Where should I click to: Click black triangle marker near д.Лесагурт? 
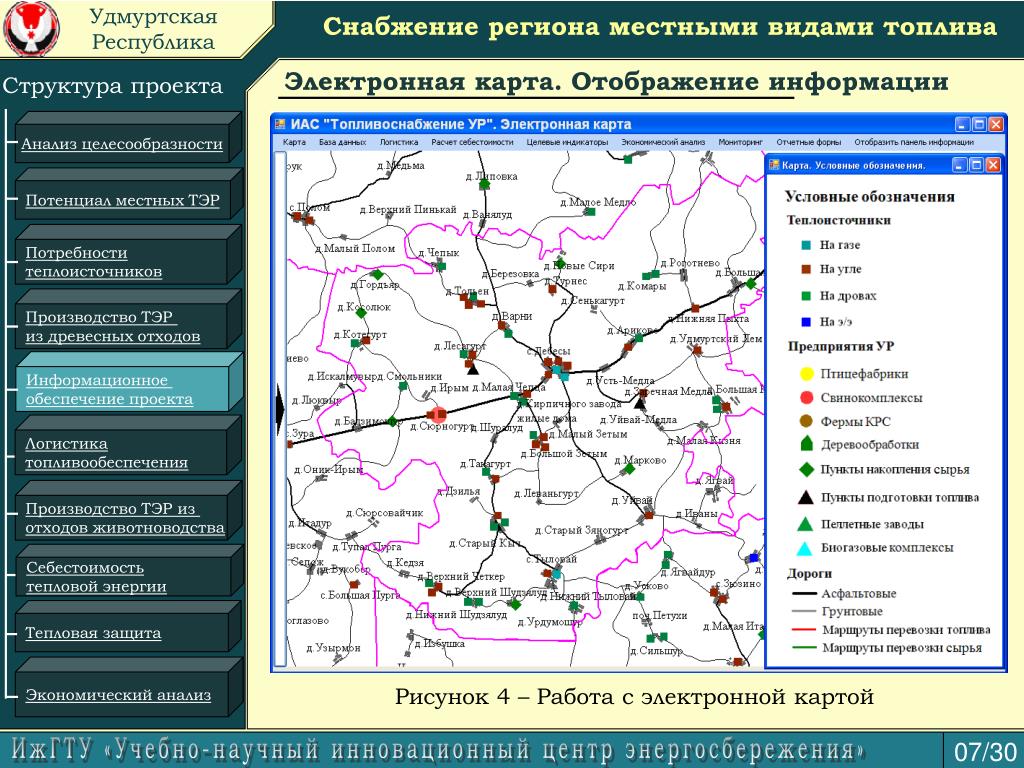tap(473, 369)
